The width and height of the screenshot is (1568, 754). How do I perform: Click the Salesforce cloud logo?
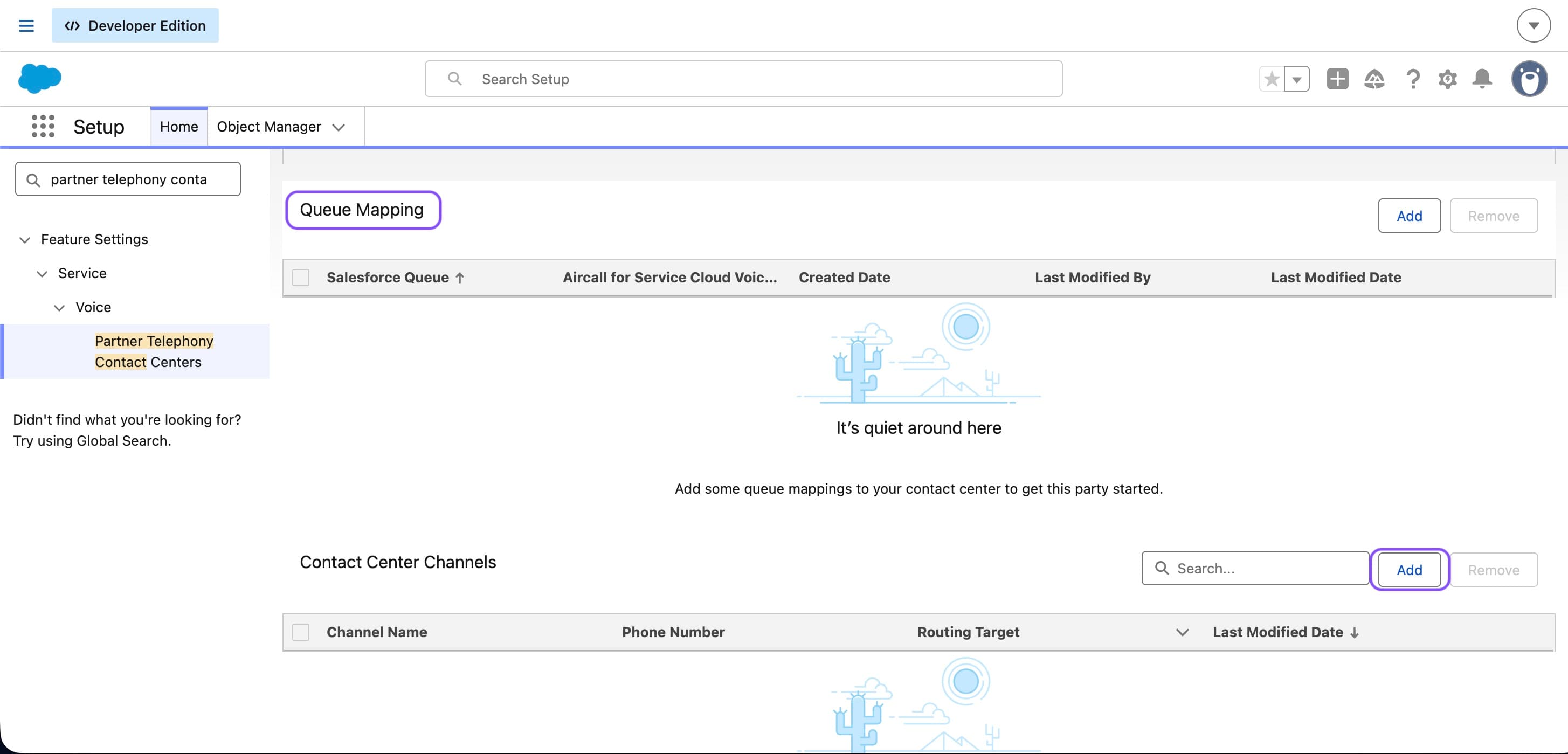tap(39, 79)
